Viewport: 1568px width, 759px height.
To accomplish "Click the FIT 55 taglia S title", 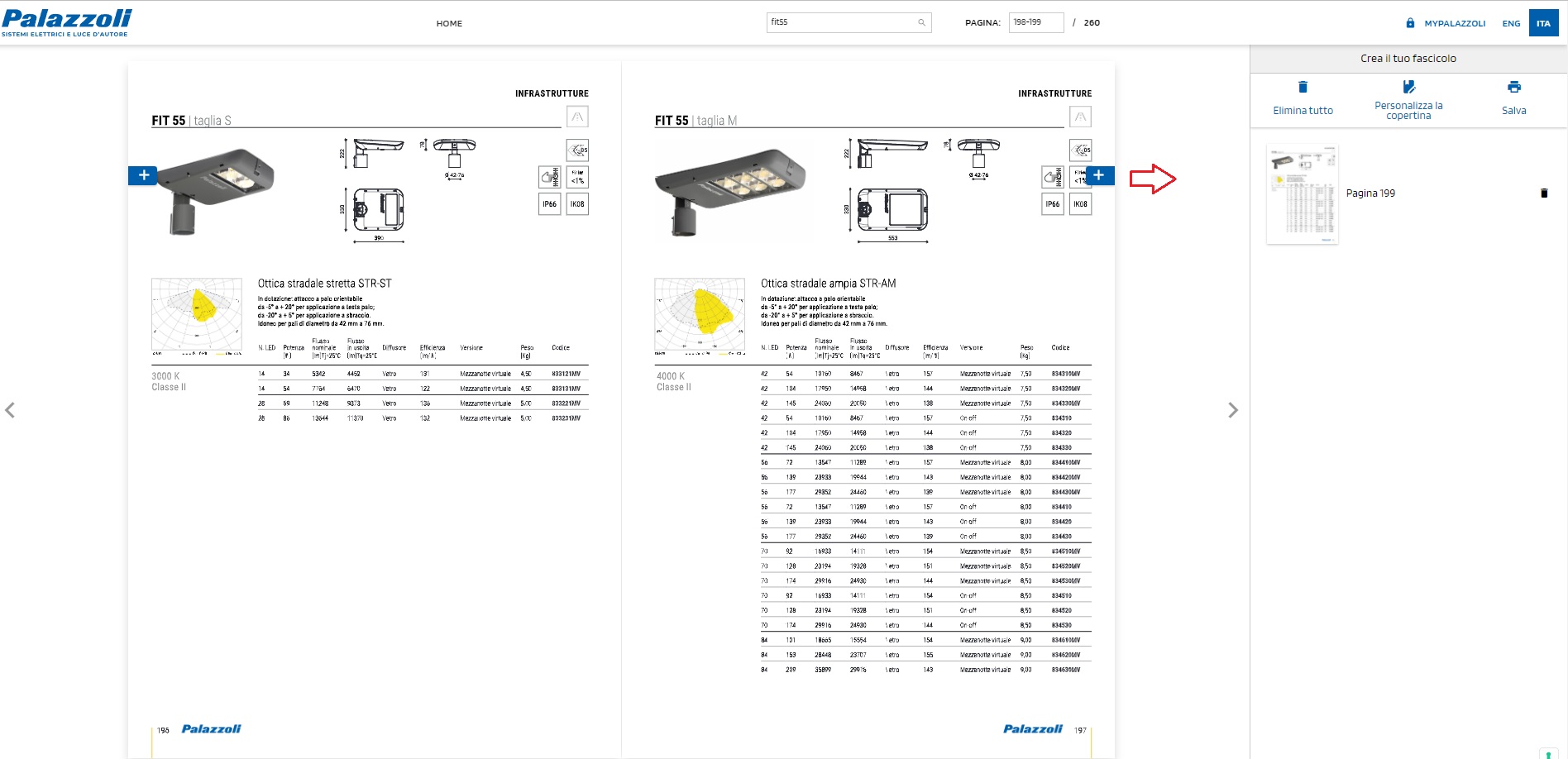I will [x=191, y=121].
